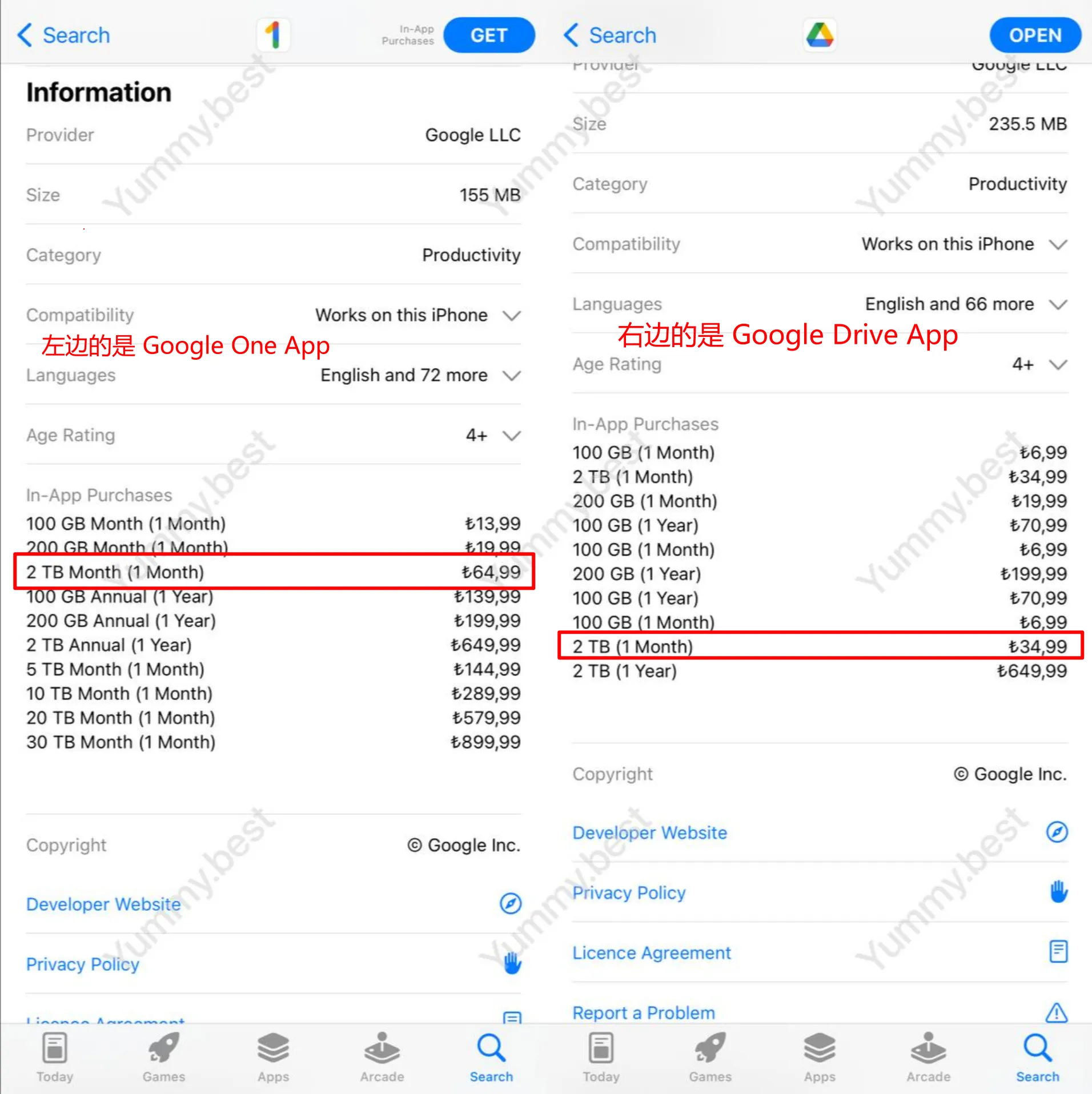
Task: Tap Privacy Policy hand icon for Google Drive
Action: coord(1058,891)
